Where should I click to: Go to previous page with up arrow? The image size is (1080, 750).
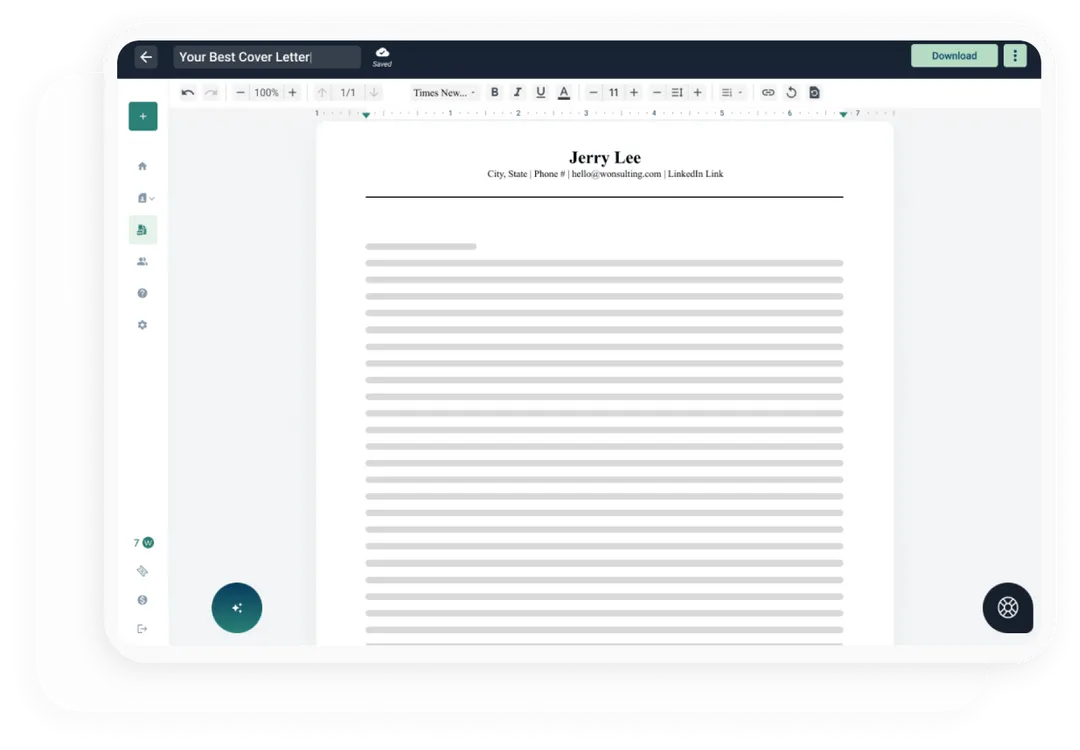322,92
